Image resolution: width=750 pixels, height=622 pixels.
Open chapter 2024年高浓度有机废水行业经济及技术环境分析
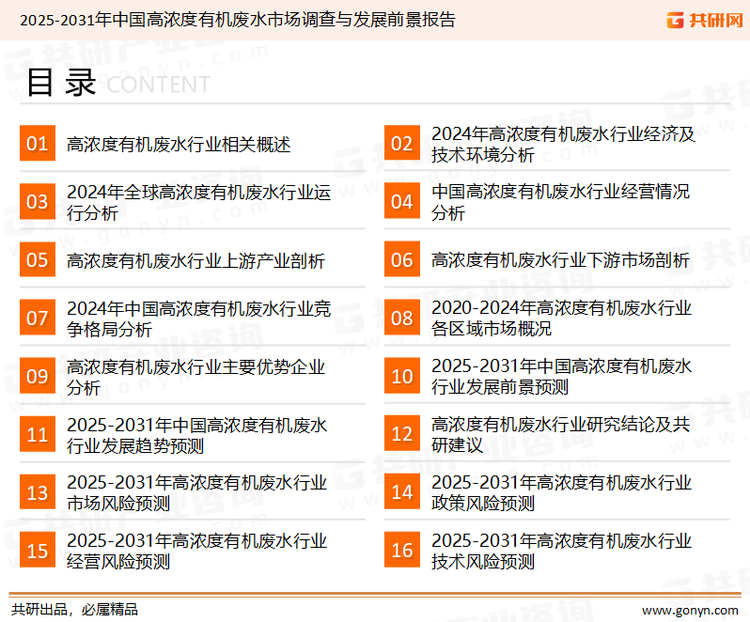(563, 144)
